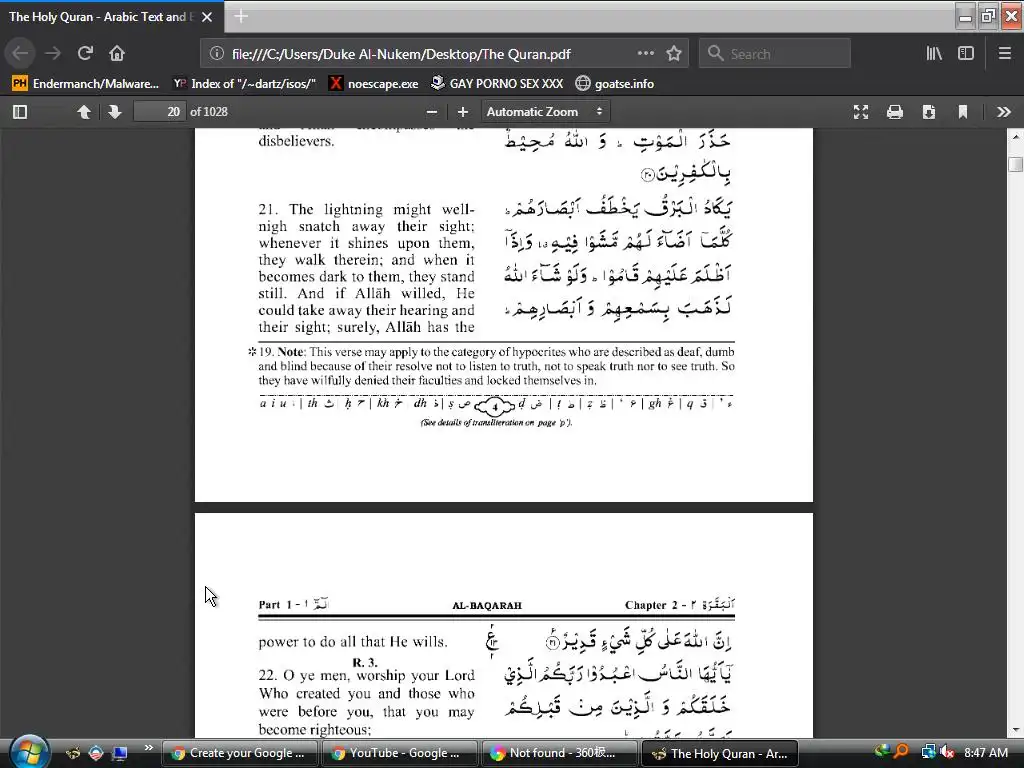Open the Firefox hamburger menu
Image resolution: width=1024 pixels, height=768 pixels.
pyautogui.click(x=1004, y=54)
